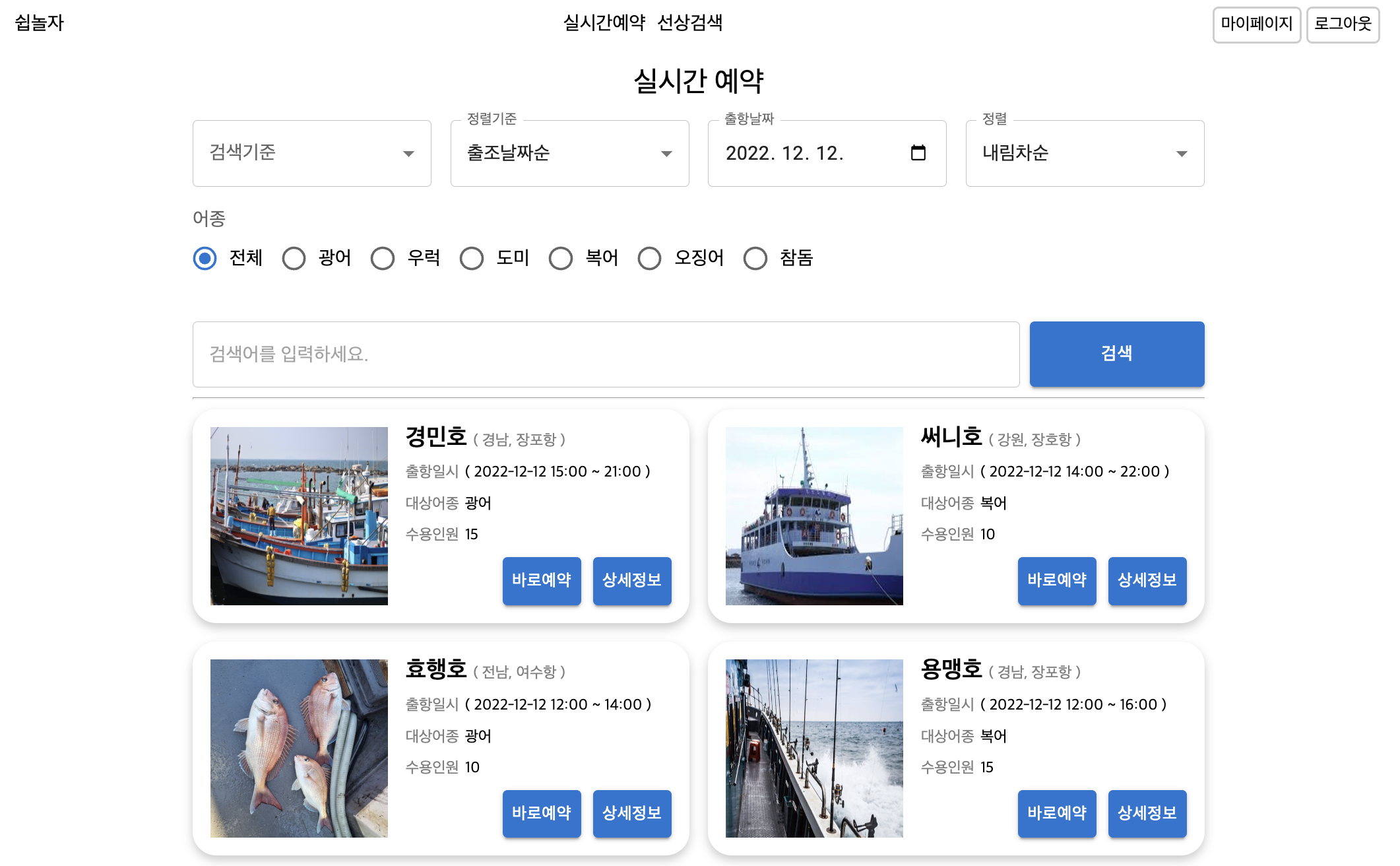Expand the 검색기준 dropdown
Viewport: 1400px width, 866px height.
(x=311, y=153)
